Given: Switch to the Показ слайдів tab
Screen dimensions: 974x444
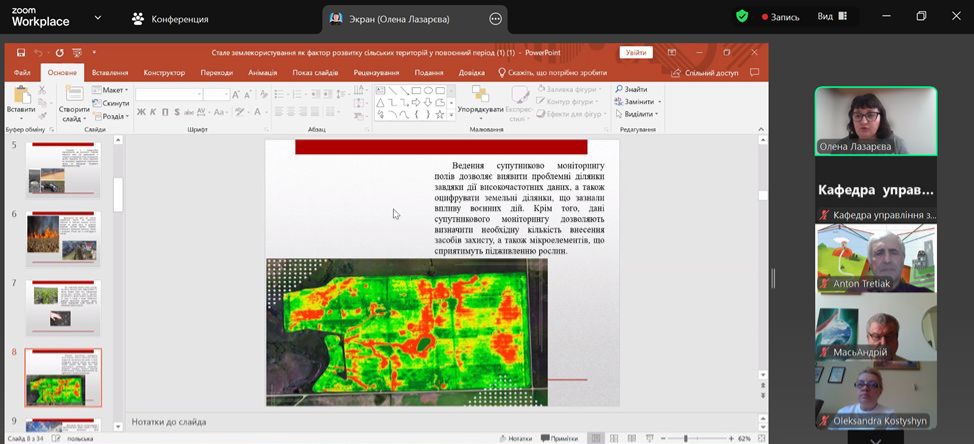Looking at the screenshot, I should pyautogui.click(x=316, y=73).
